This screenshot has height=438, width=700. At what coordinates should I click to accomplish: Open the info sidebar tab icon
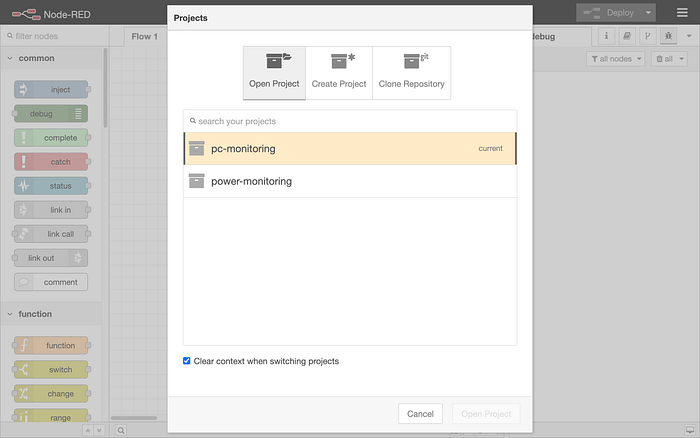[606, 36]
